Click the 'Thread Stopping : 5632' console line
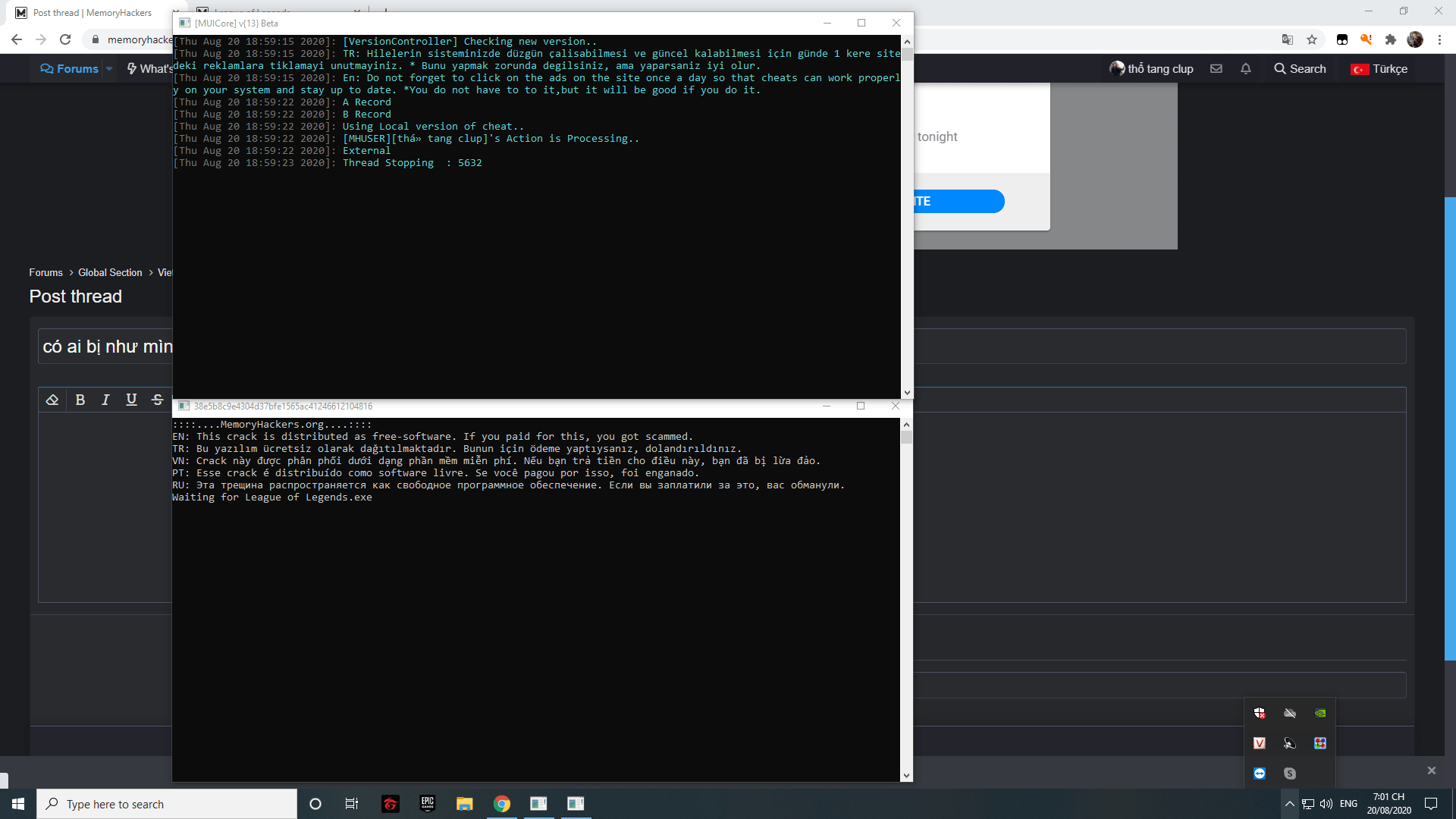The width and height of the screenshot is (1456, 819). pyautogui.click(x=412, y=163)
